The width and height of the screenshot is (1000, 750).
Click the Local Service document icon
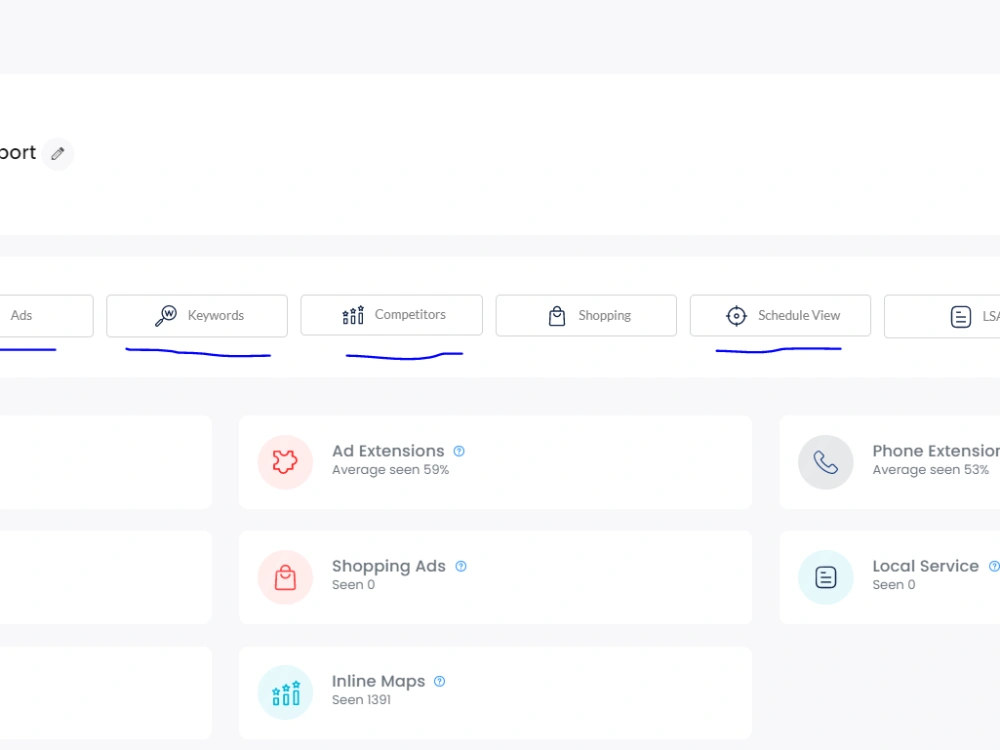(x=825, y=577)
